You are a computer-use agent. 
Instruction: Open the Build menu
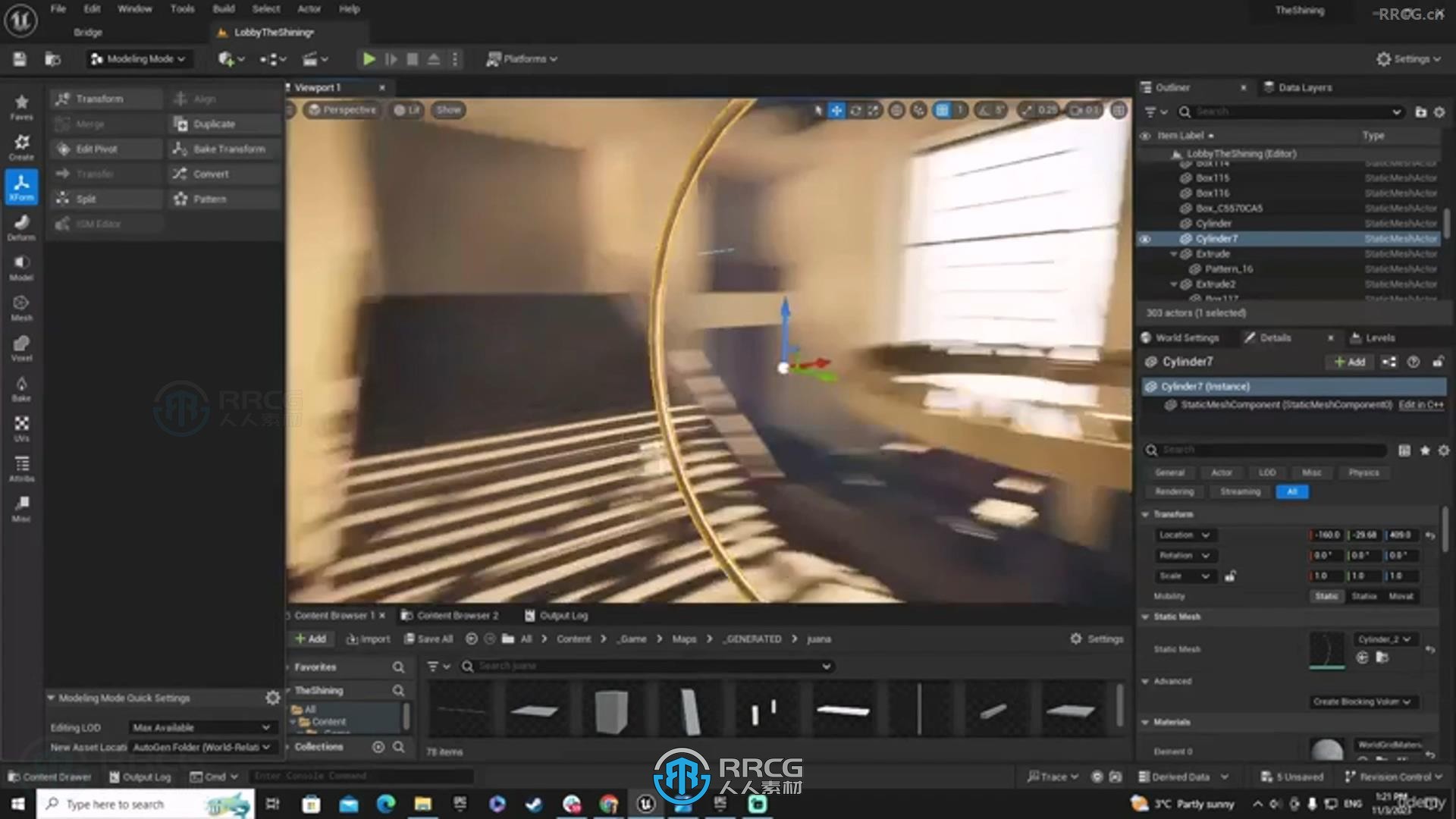(x=224, y=9)
